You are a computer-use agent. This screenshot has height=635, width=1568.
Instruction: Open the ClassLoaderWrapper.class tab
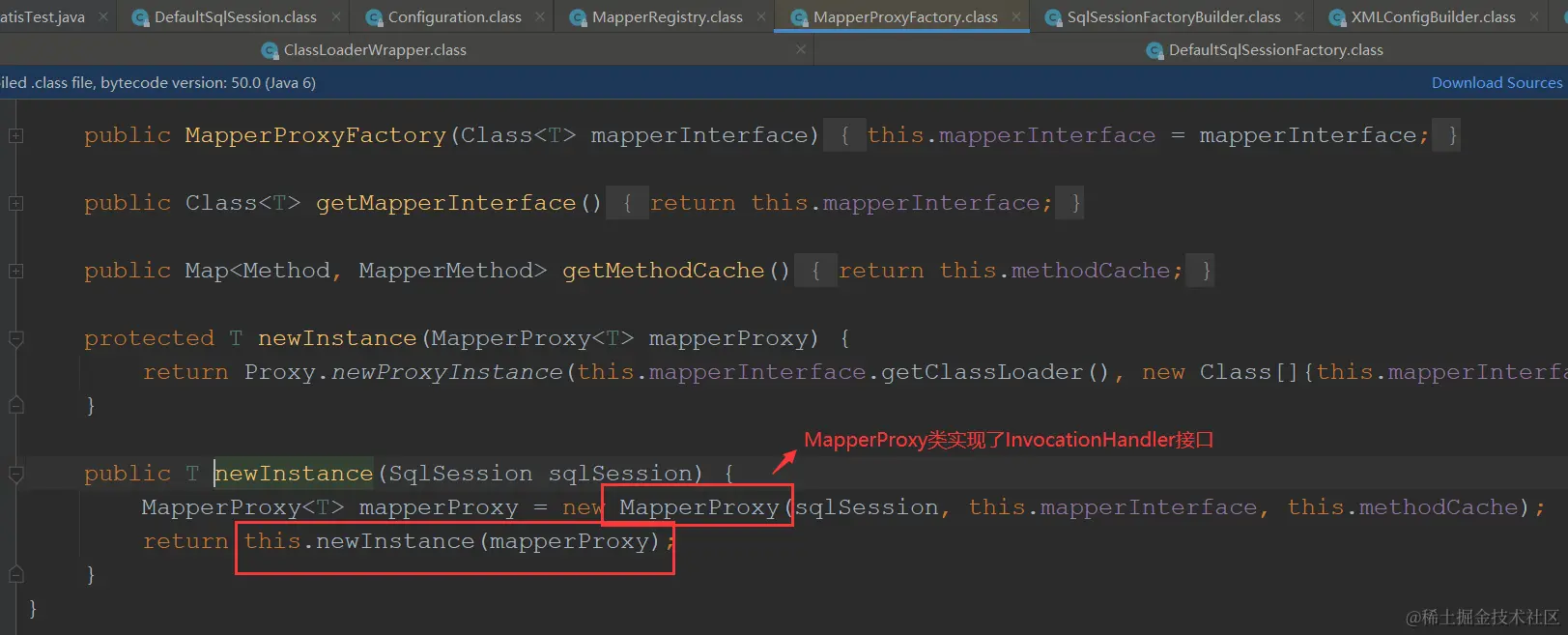(x=375, y=49)
